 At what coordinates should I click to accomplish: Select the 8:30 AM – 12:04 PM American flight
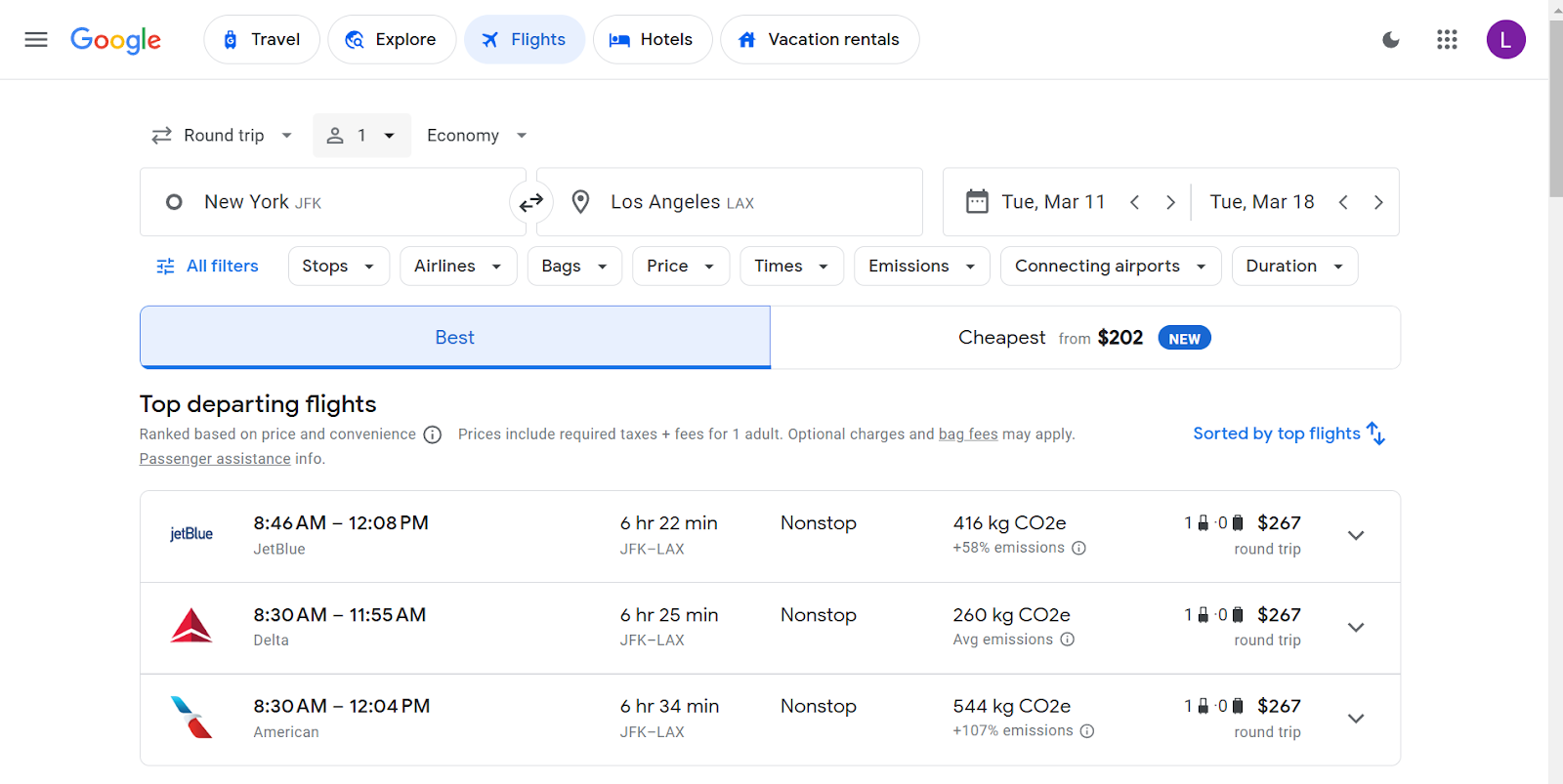coord(770,720)
